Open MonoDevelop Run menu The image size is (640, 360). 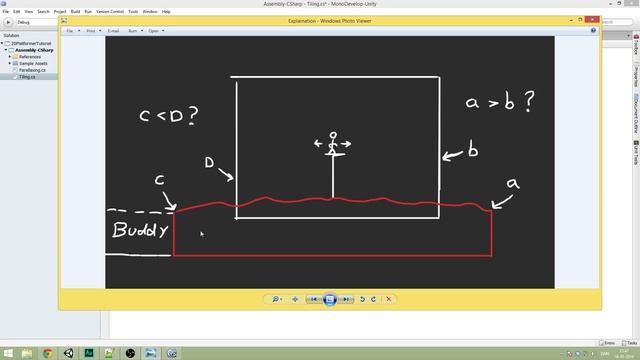click(x=88, y=11)
